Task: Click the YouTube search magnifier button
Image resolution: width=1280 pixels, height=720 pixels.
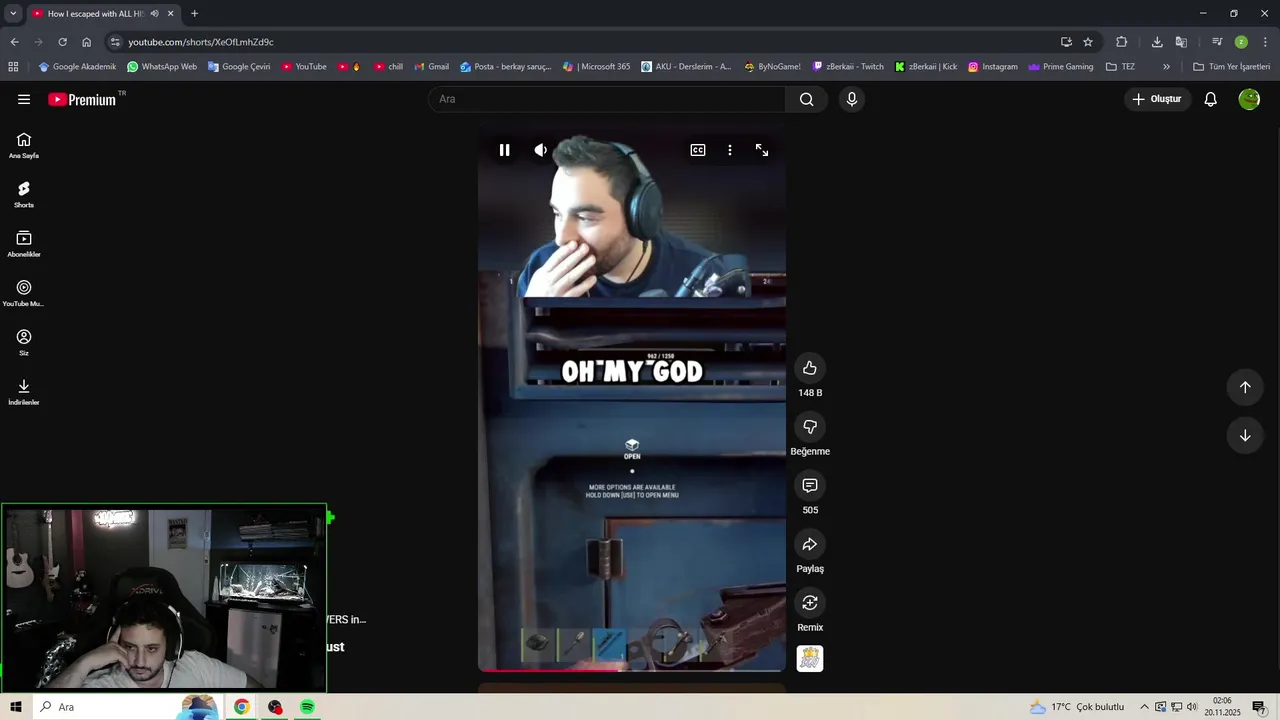Action: [x=807, y=99]
